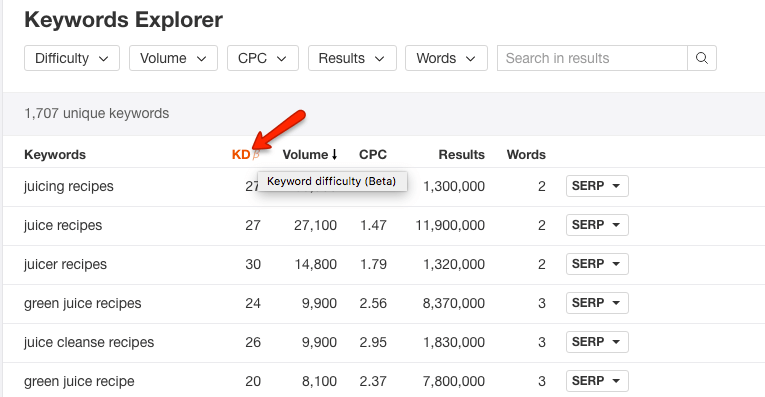Click results value 8,370,000
Image resolution: width=765 pixels, height=397 pixels.
click(x=454, y=303)
